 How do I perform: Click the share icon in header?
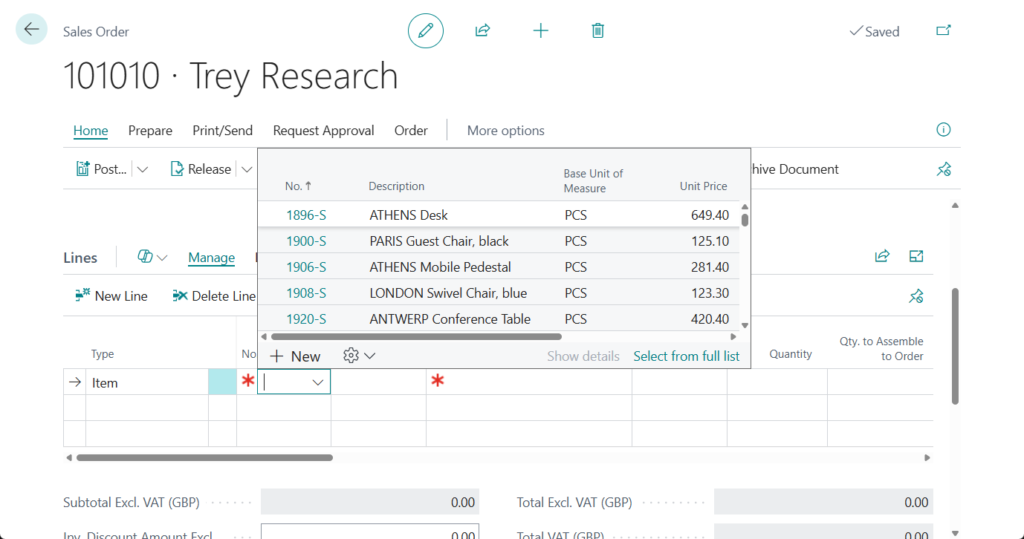click(482, 31)
